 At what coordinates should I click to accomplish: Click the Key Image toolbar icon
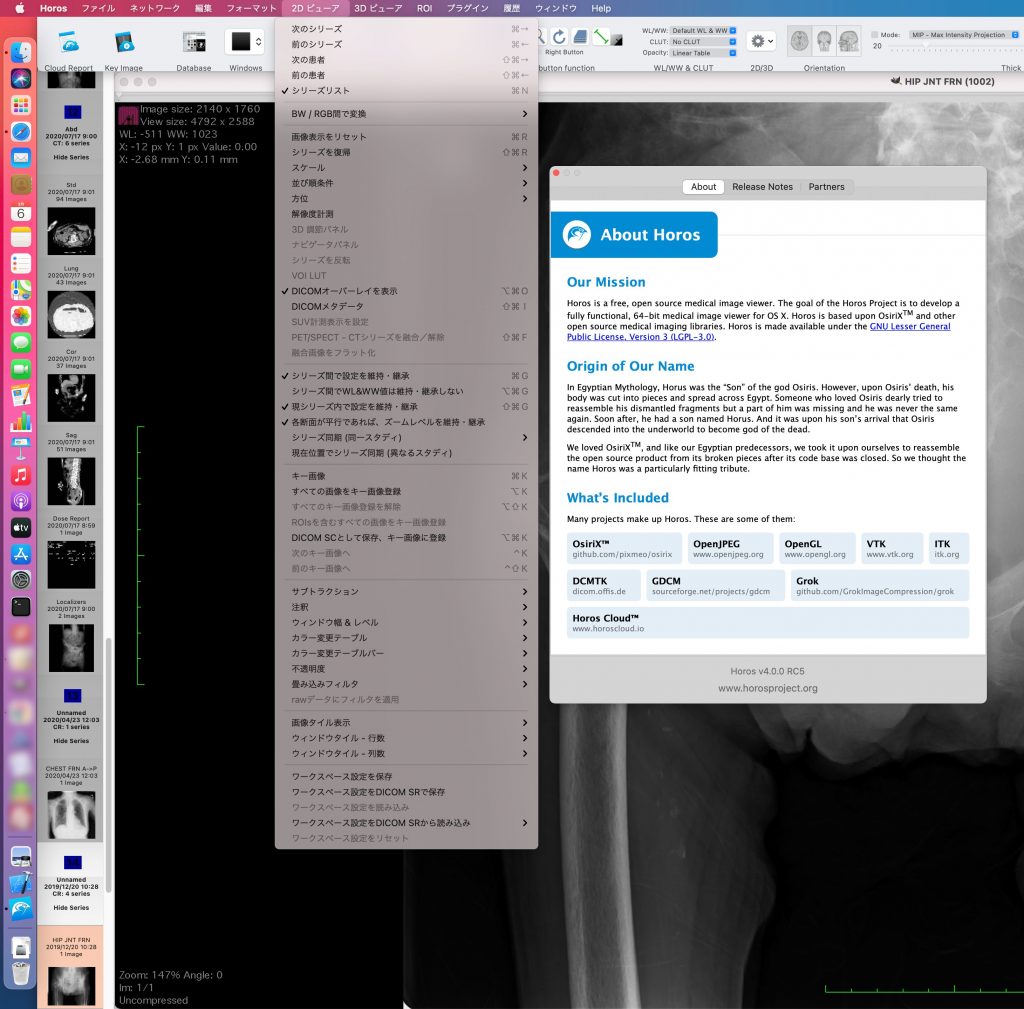123,42
